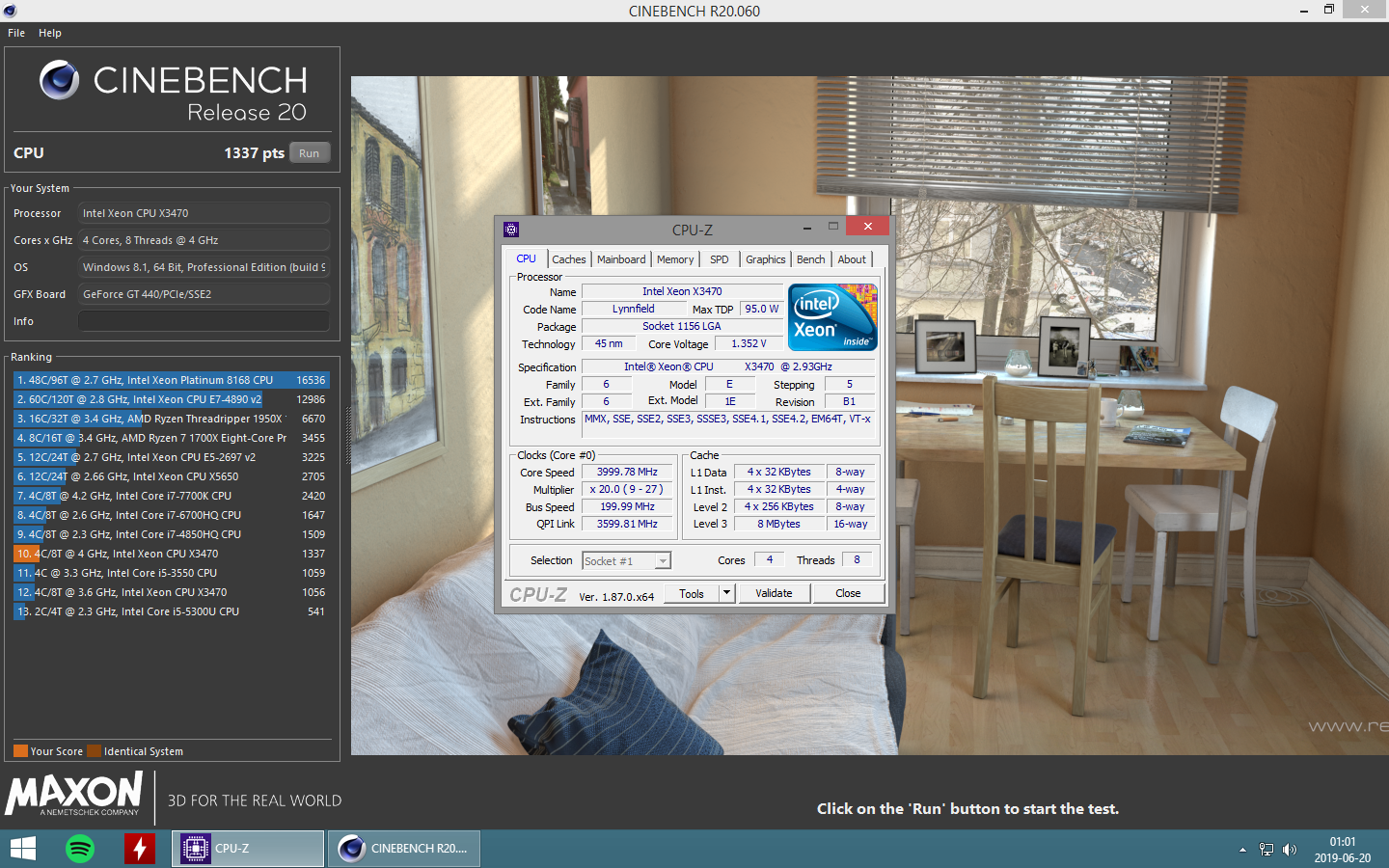Click Cinebench title bar app icon
This screenshot has height=868, width=1389.
[x=10, y=11]
